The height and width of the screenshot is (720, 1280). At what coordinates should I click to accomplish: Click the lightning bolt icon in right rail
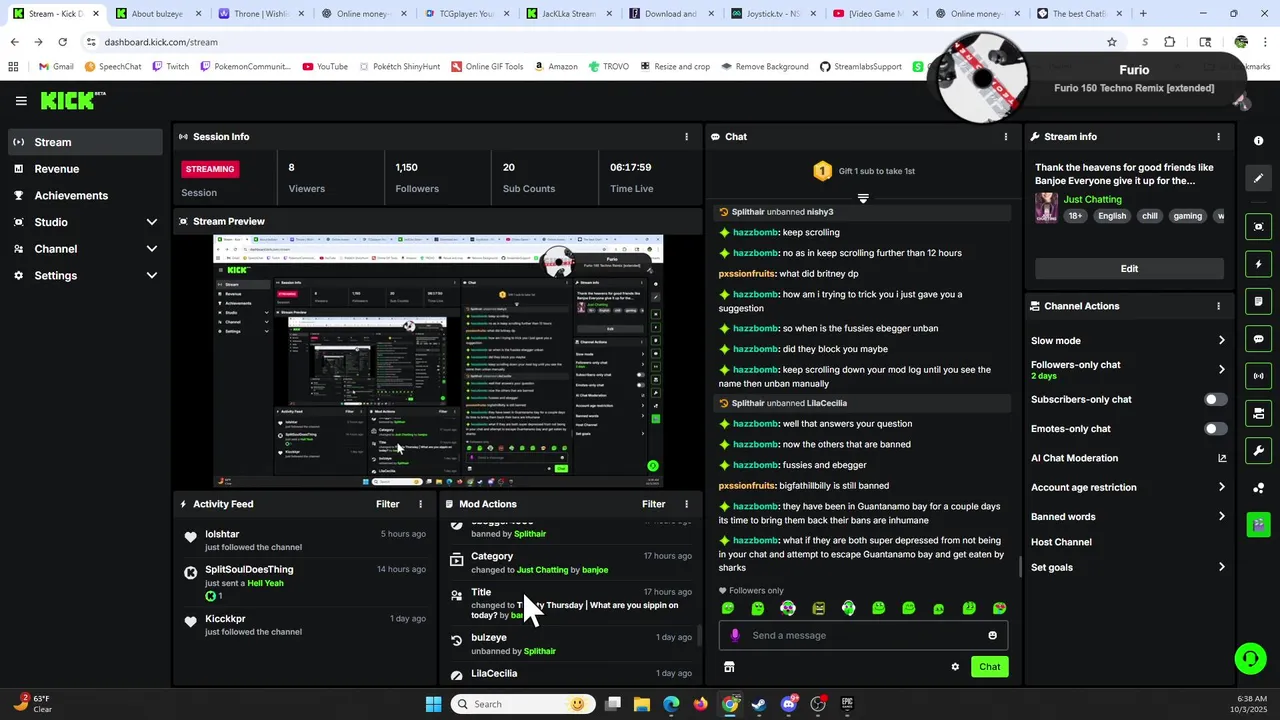point(1258,264)
